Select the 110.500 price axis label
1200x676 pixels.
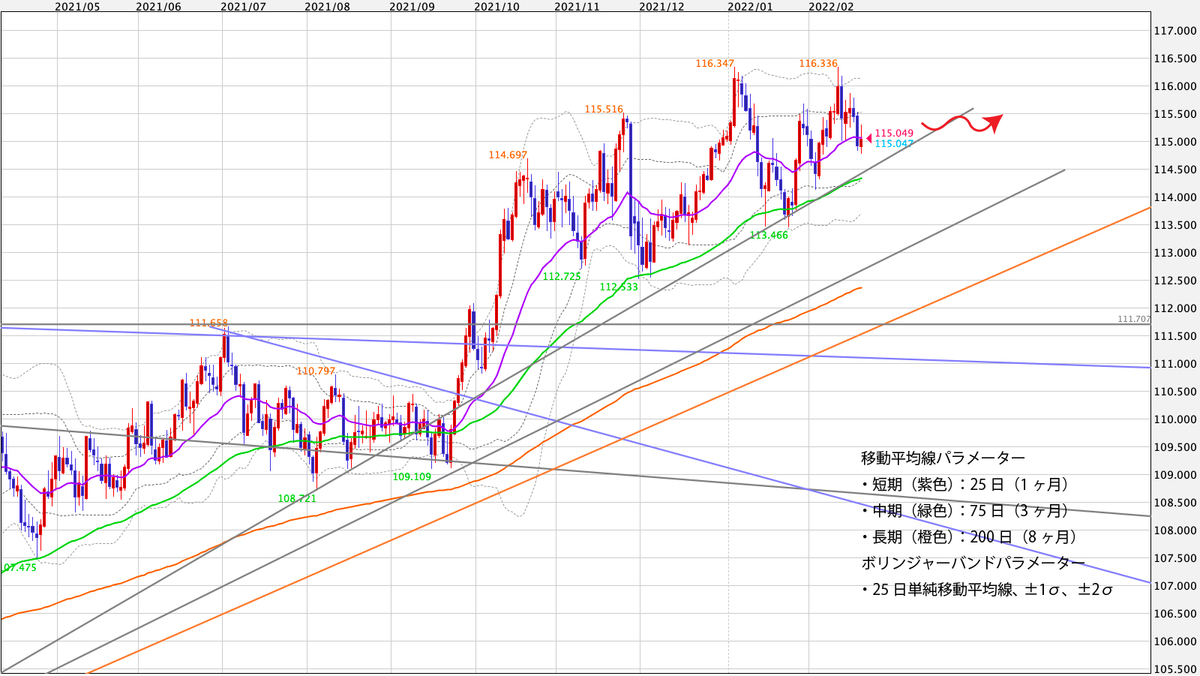(1174, 391)
